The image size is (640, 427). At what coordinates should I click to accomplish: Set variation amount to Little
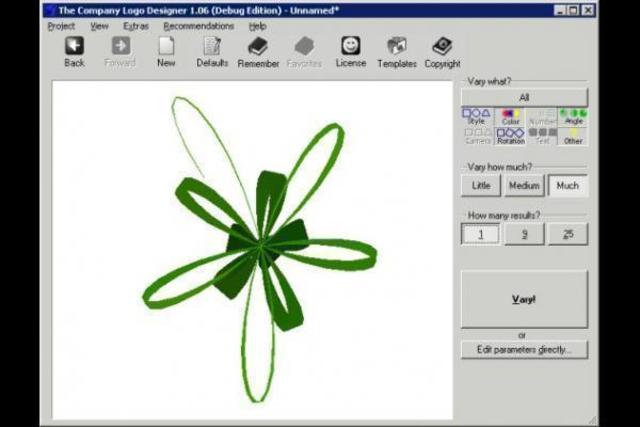[x=481, y=186]
